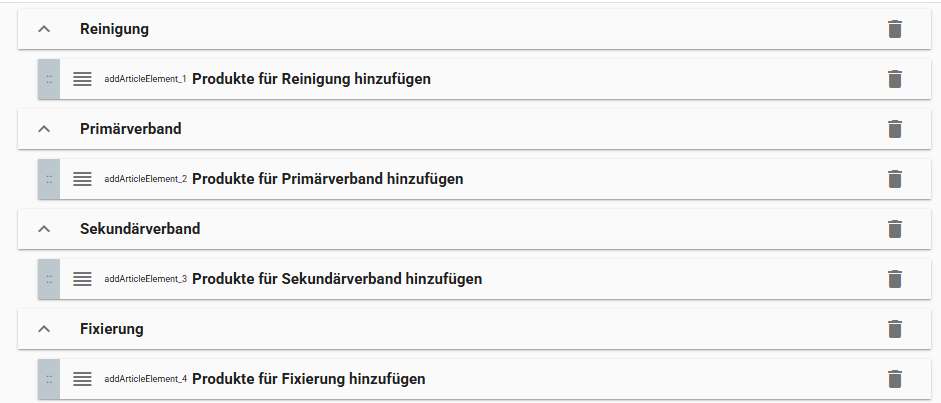The height and width of the screenshot is (403, 941).
Task: Click the list icon beside addArticleElement_2
Action: coord(82,179)
